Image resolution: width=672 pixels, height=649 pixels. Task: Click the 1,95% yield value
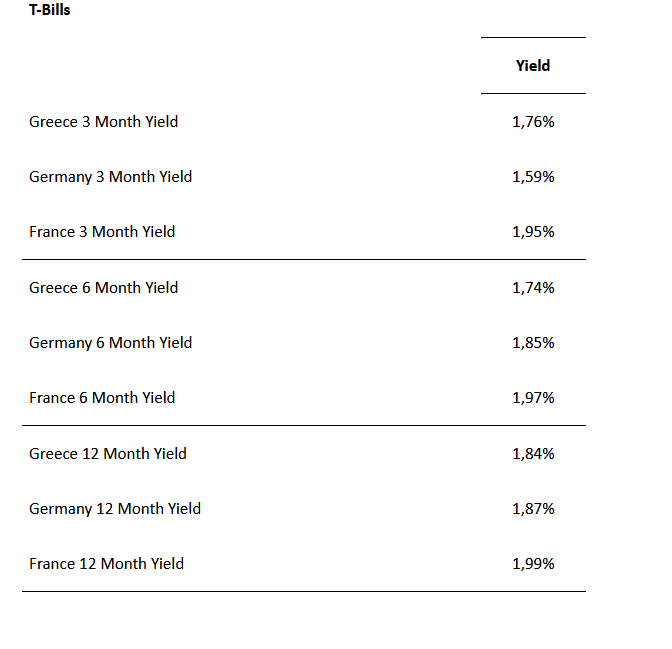(x=533, y=232)
